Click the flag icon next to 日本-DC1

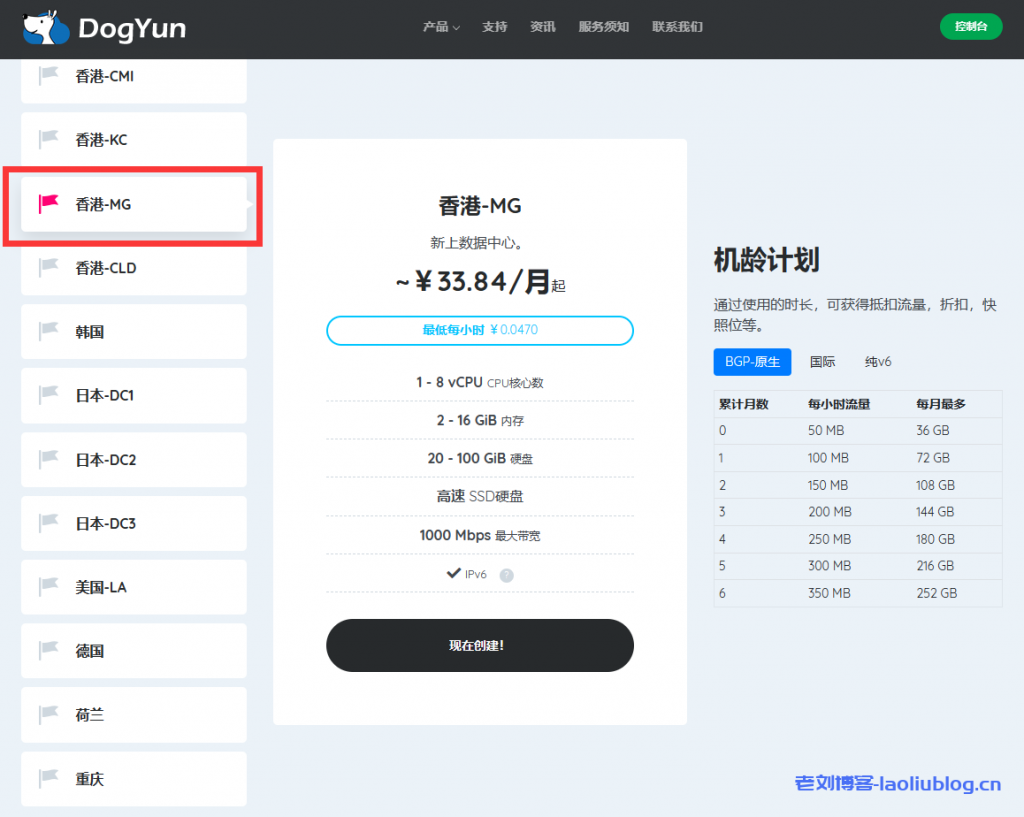48,395
